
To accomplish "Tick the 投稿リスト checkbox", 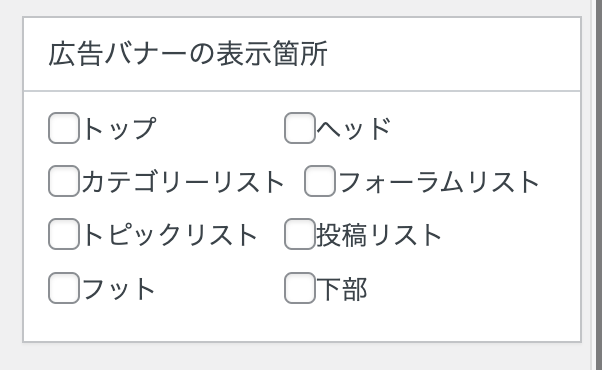I will click(300, 234).
